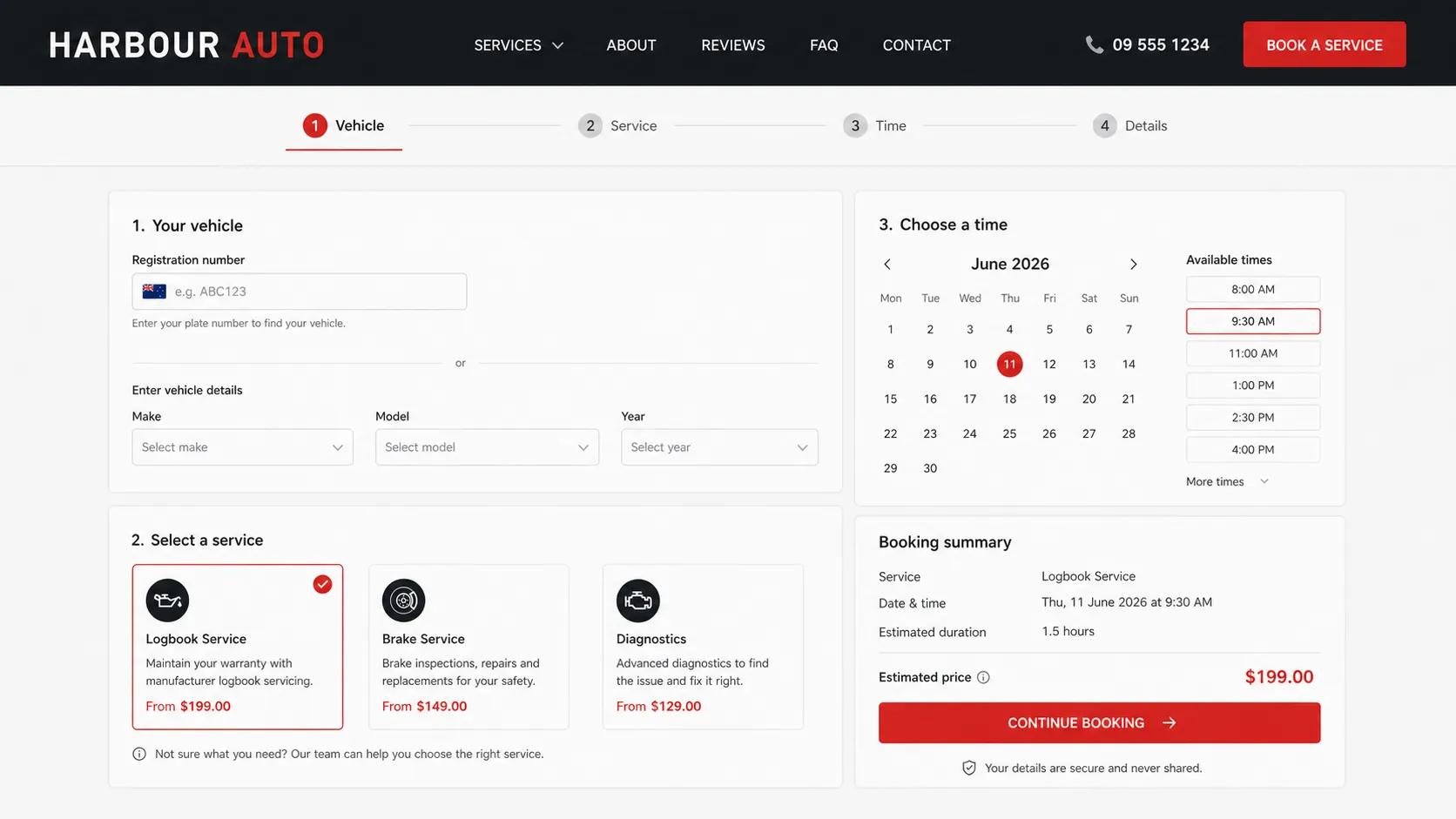
Task: Select the 1:00 PM time slot
Action: tap(1253, 386)
